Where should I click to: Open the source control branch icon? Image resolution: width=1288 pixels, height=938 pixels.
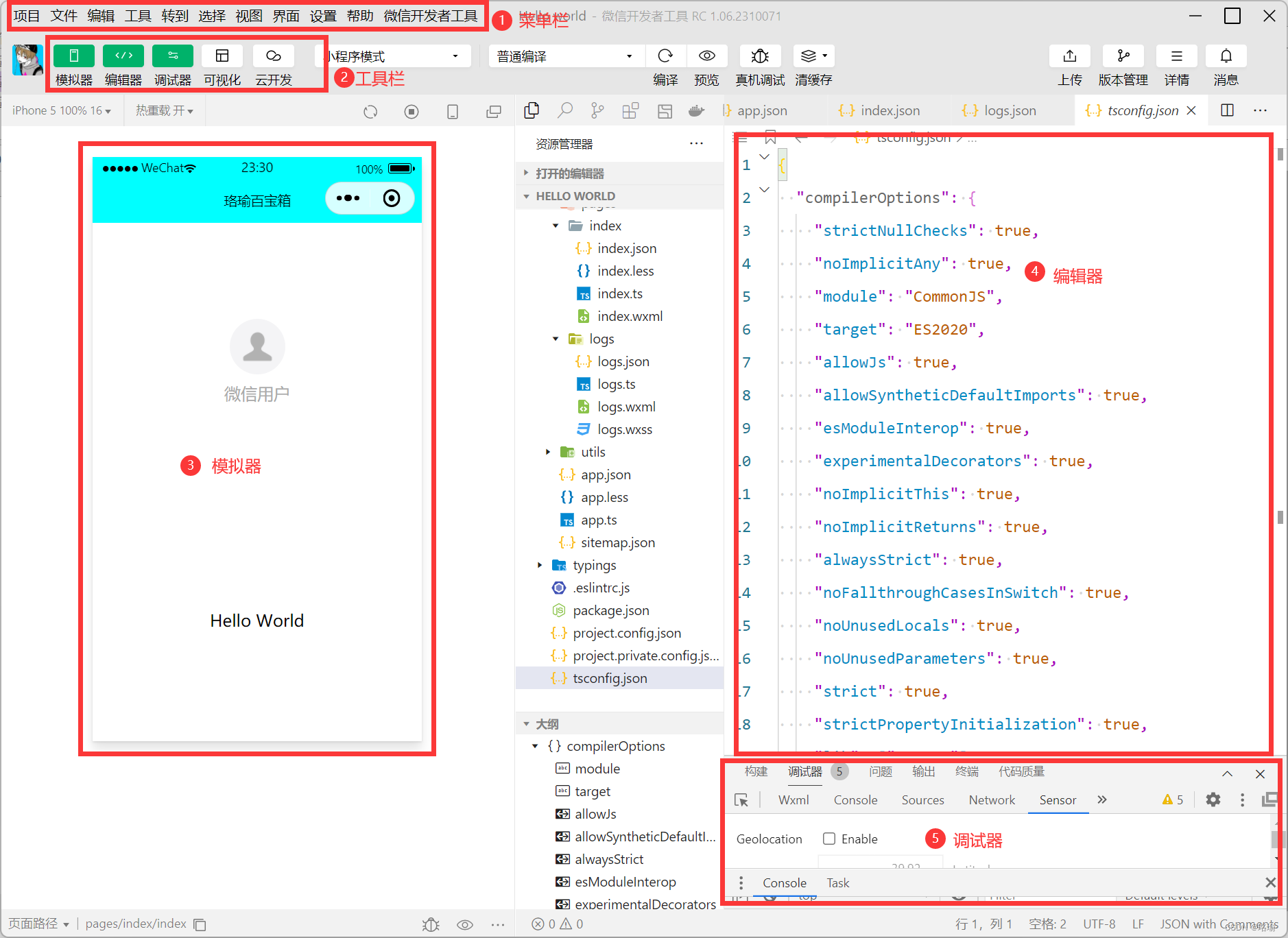pos(598,110)
